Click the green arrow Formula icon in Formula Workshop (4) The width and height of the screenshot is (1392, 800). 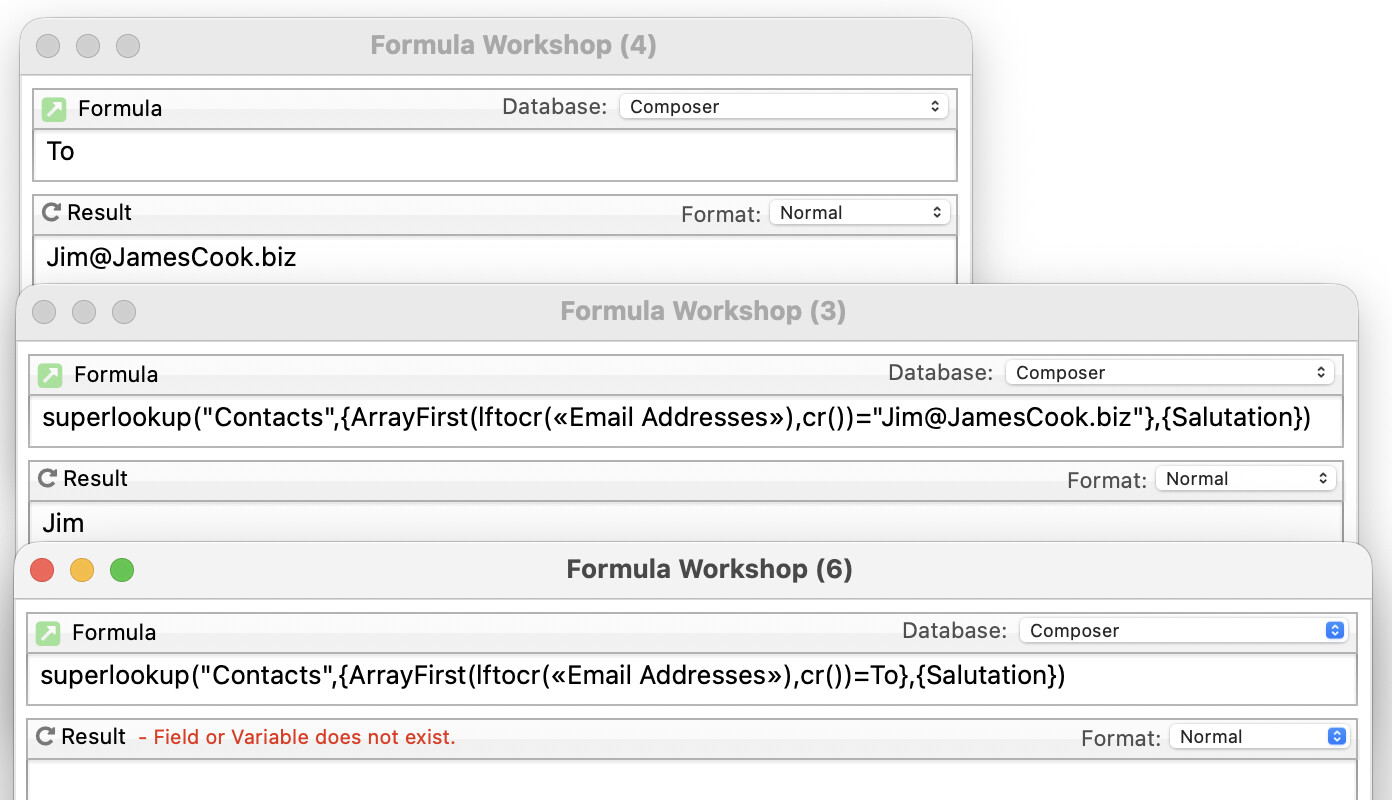[54, 108]
